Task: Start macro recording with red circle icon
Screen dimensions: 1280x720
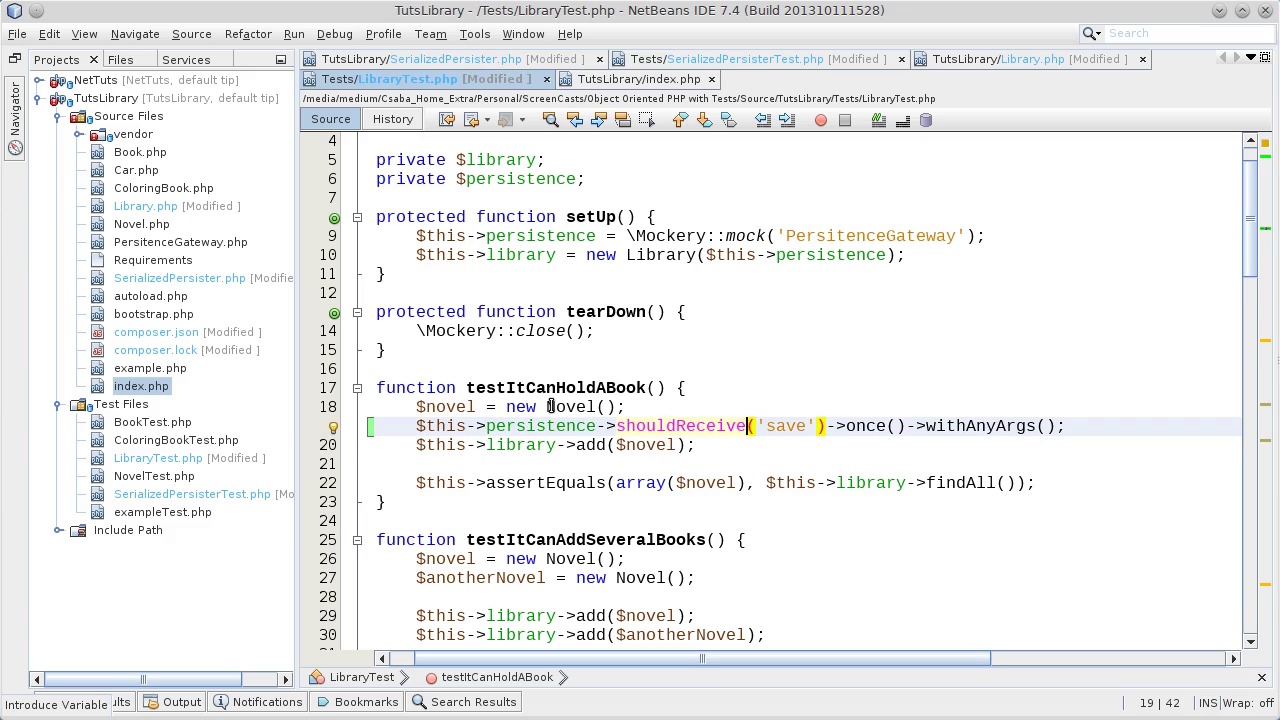Action: (x=821, y=120)
